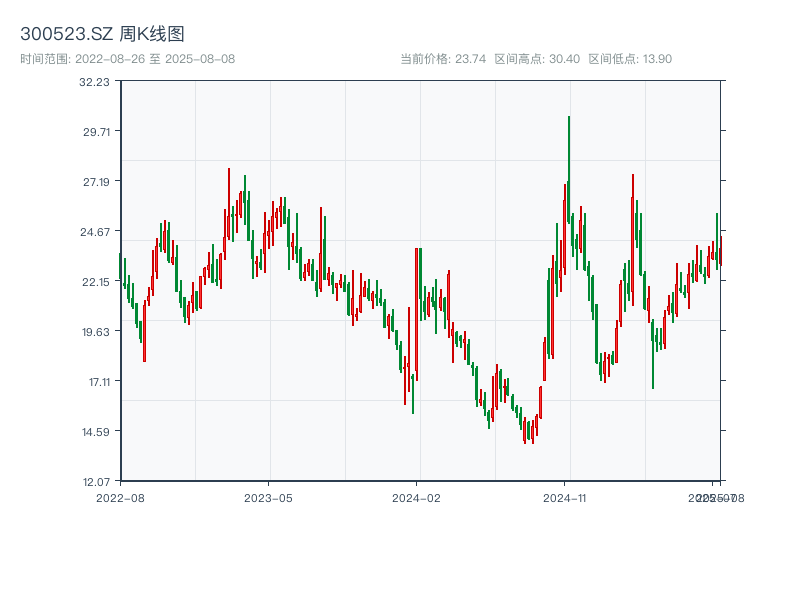
Task: Click the 2022-08 x-axis date label
Action: click(x=120, y=497)
